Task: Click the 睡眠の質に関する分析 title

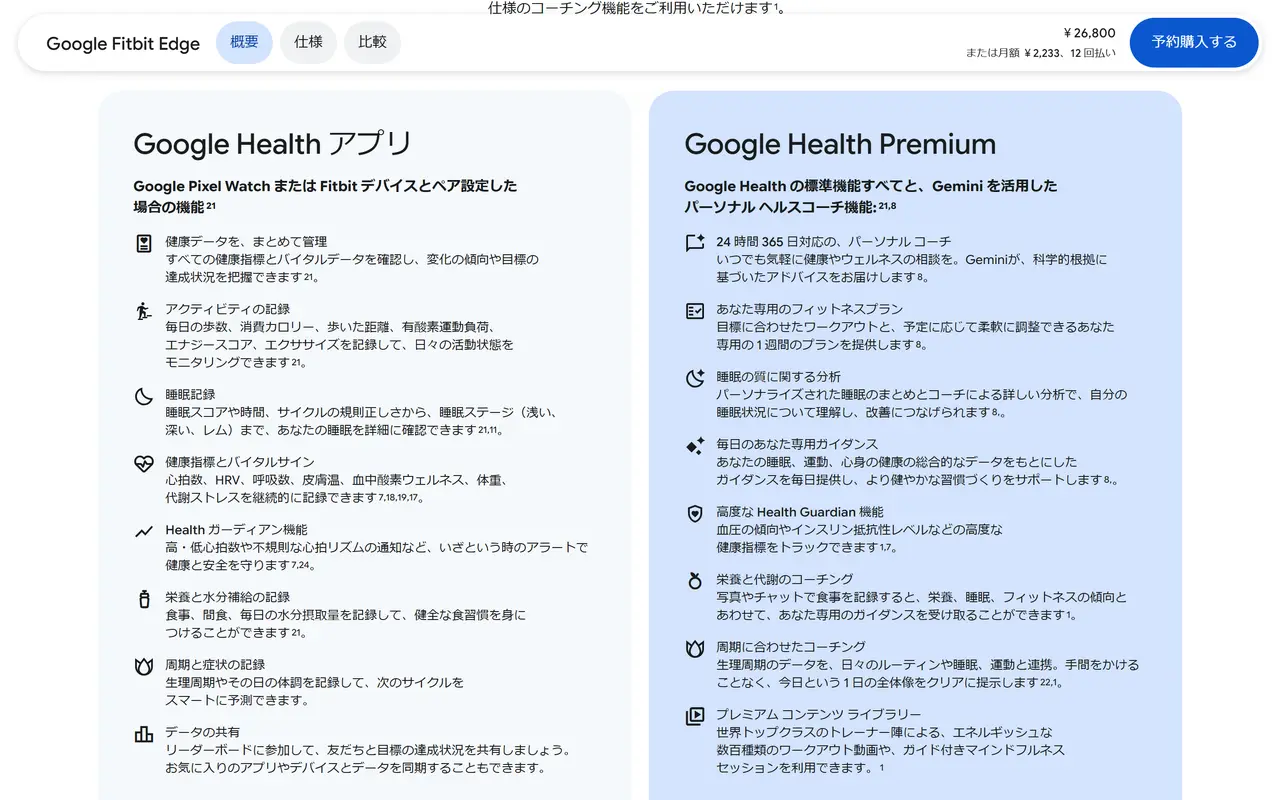Action: pos(778,377)
